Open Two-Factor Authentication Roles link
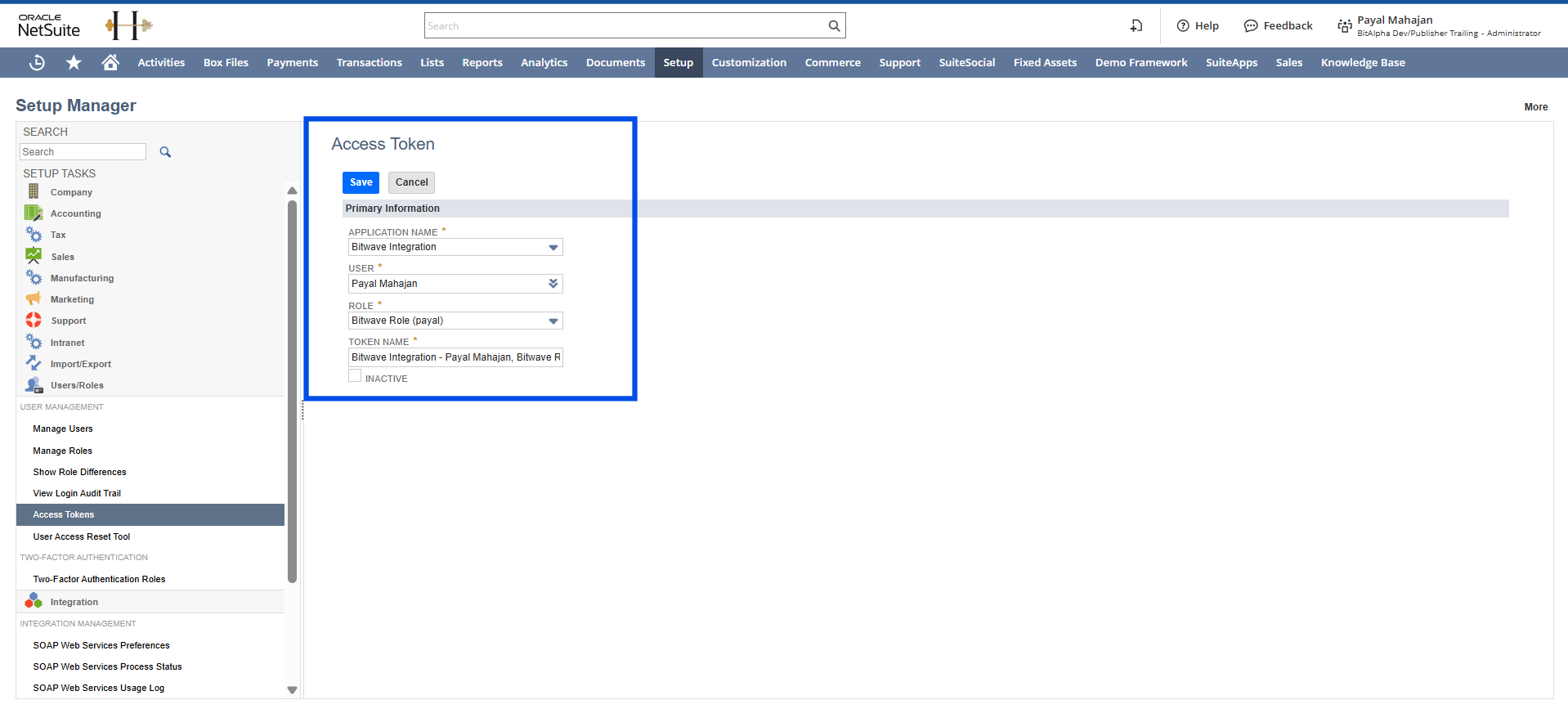The width and height of the screenshot is (1568, 709). click(x=99, y=579)
